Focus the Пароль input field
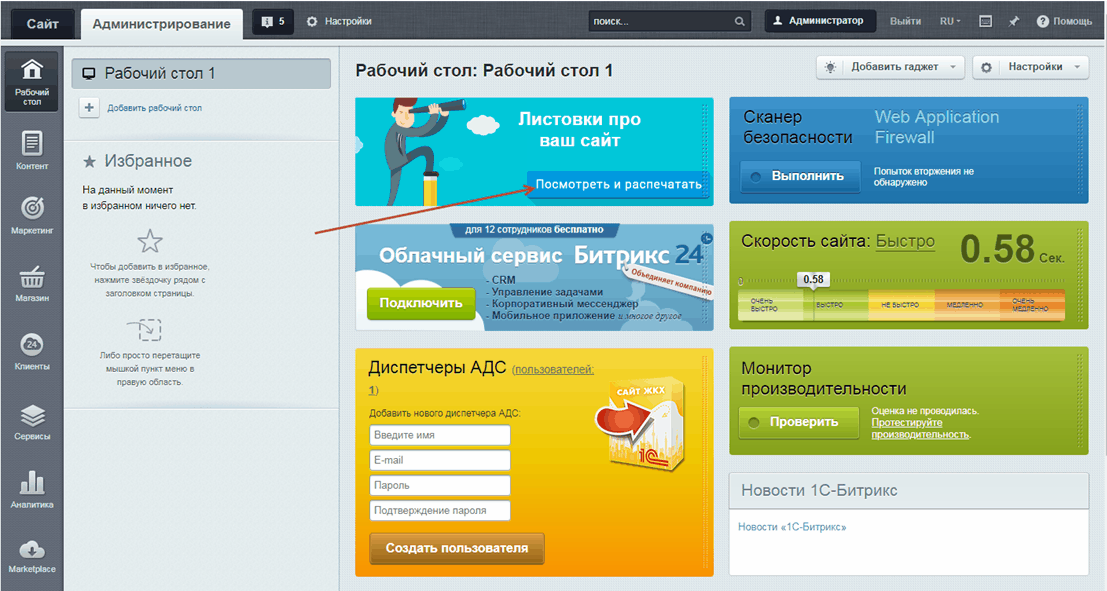The height and width of the screenshot is (591, 1107). point(440,486)
